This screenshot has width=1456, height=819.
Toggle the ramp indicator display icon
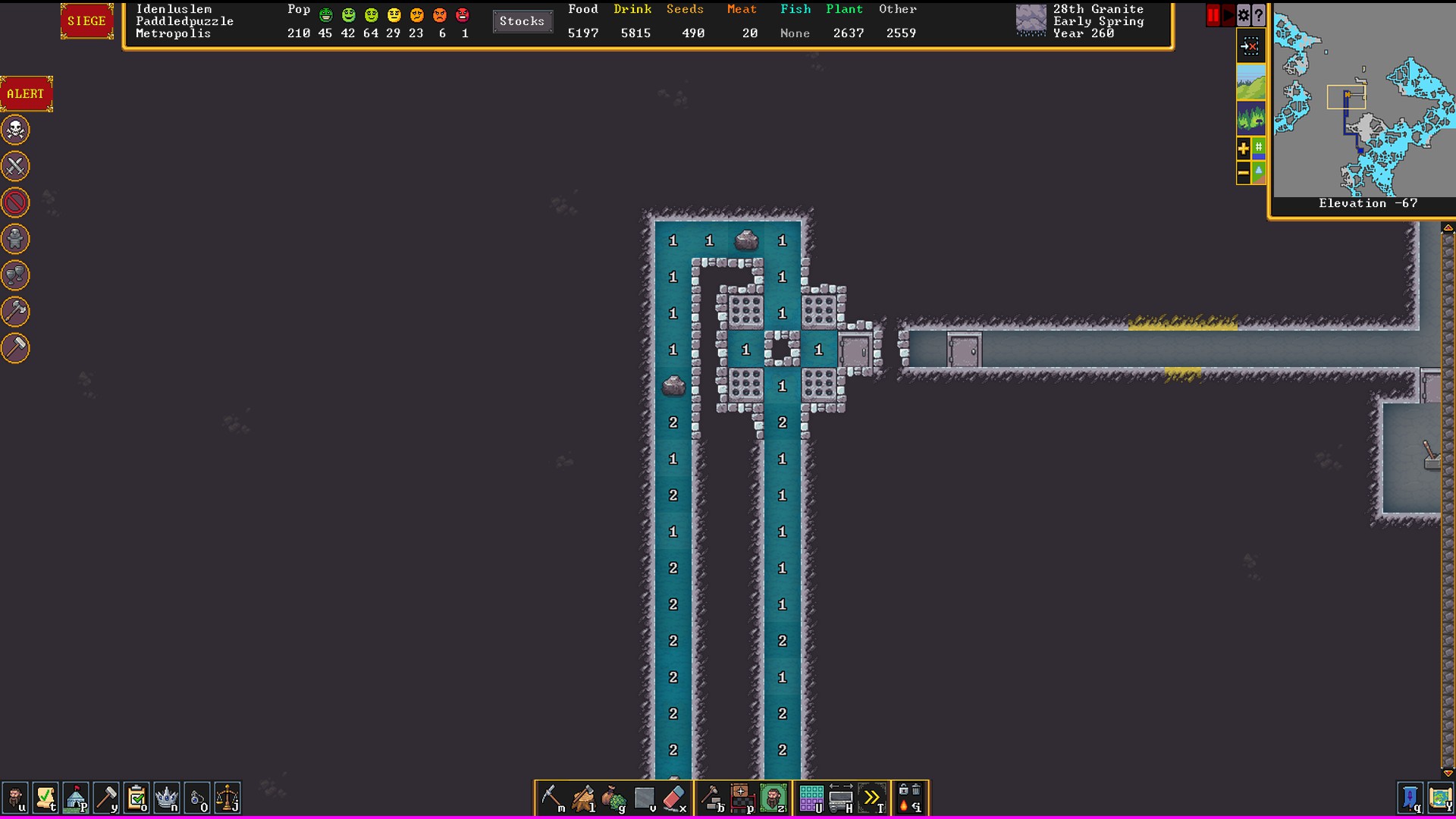coord(1259,174)
